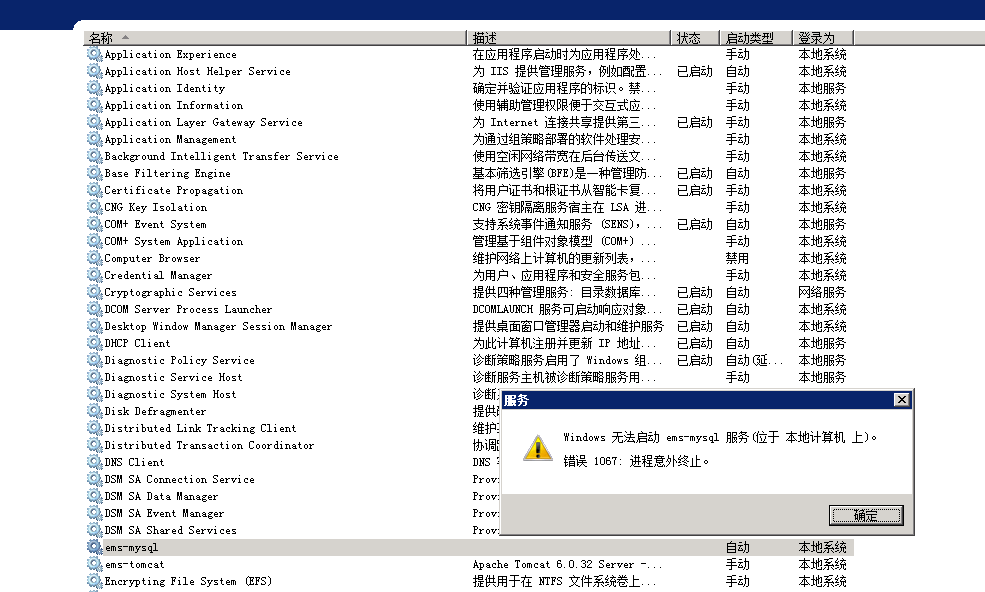
Task: Select the DSM SA Data Manager row
Action: 292,496
